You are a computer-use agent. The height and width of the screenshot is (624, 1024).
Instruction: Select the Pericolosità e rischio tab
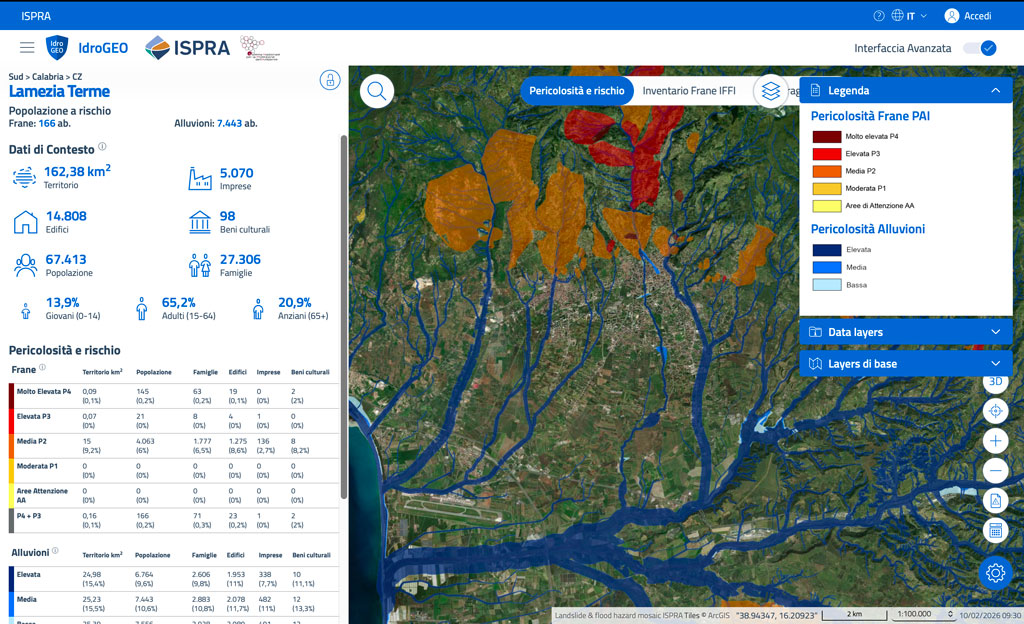point(577,91)
